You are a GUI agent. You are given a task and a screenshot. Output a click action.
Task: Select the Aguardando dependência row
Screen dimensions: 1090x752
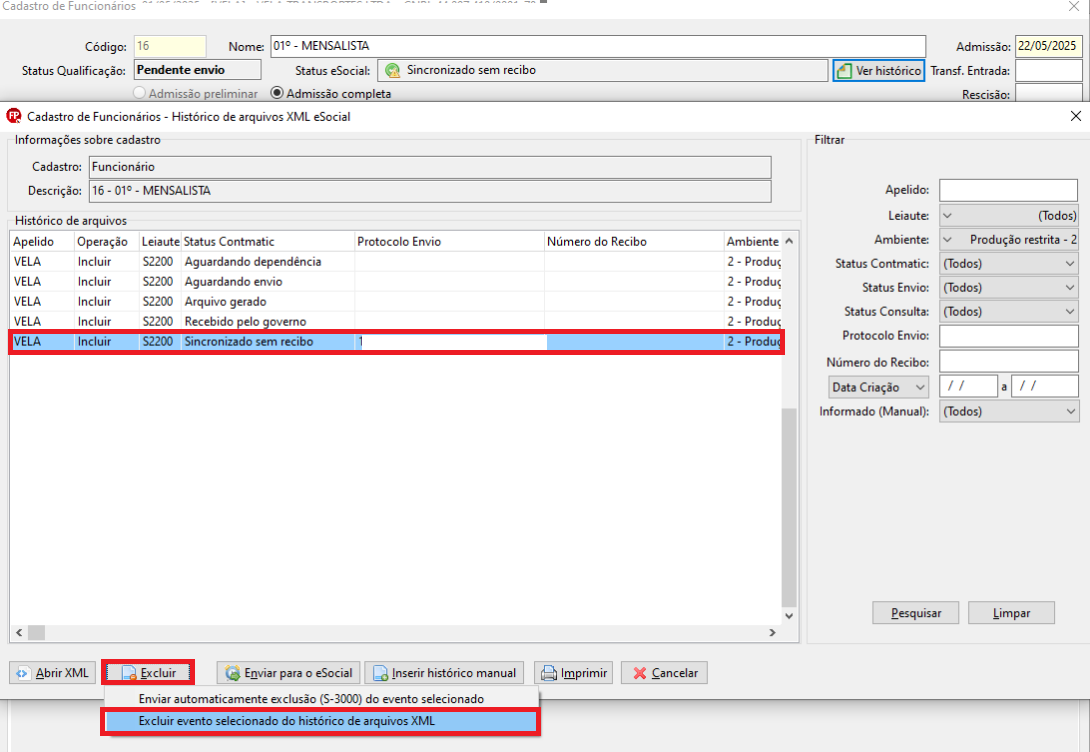point(396,261)
